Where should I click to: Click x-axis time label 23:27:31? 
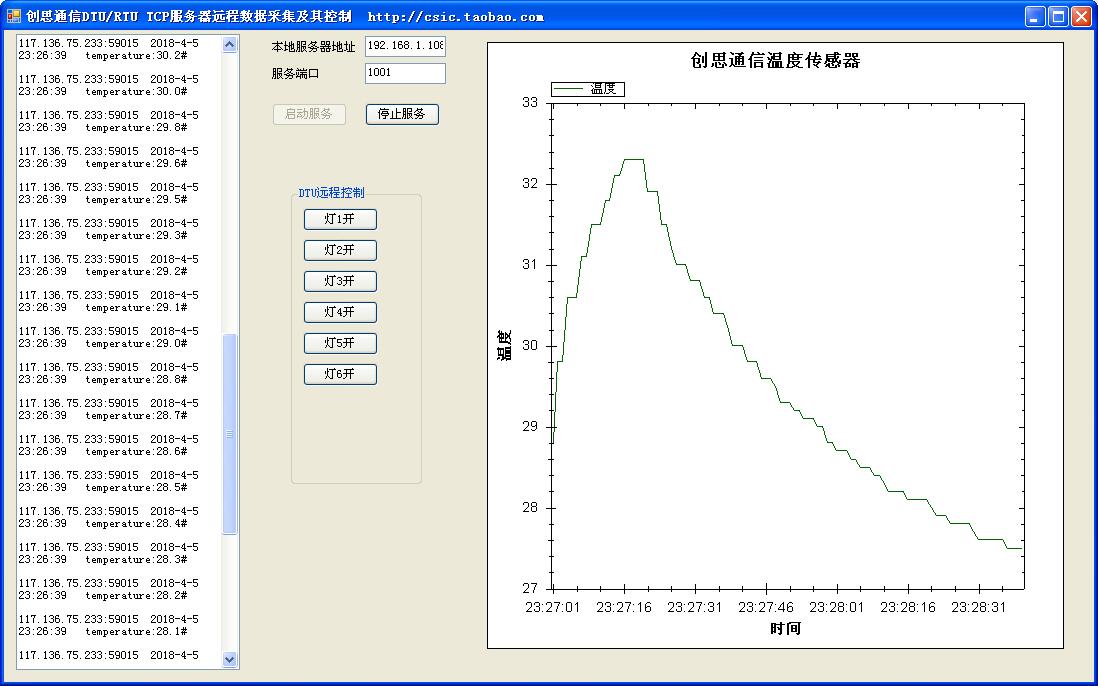[x=695, y=608]
